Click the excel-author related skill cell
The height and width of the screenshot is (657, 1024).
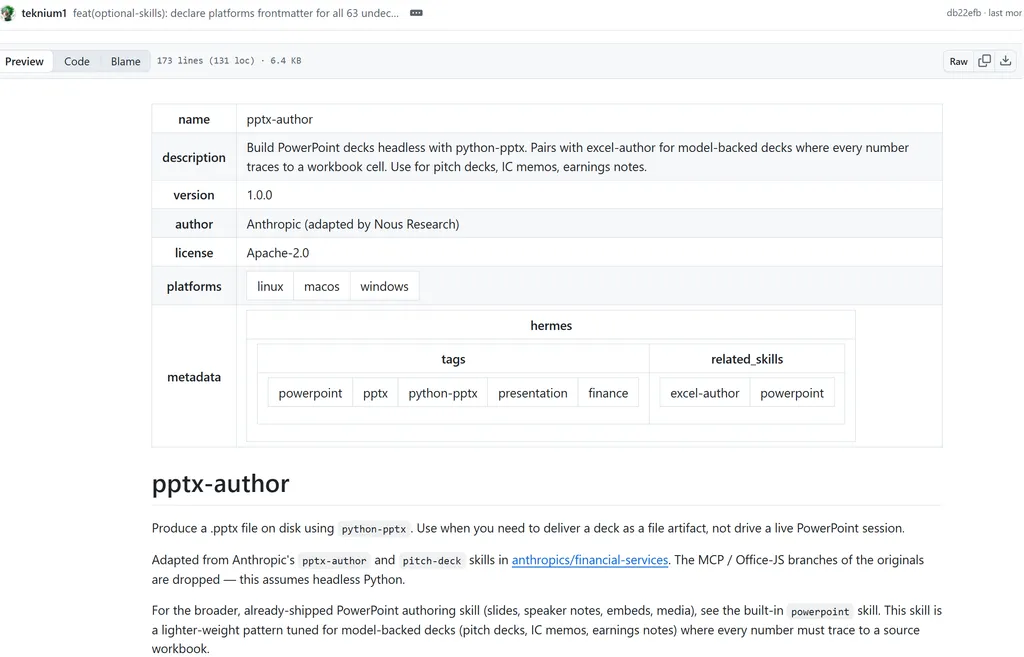705,393
